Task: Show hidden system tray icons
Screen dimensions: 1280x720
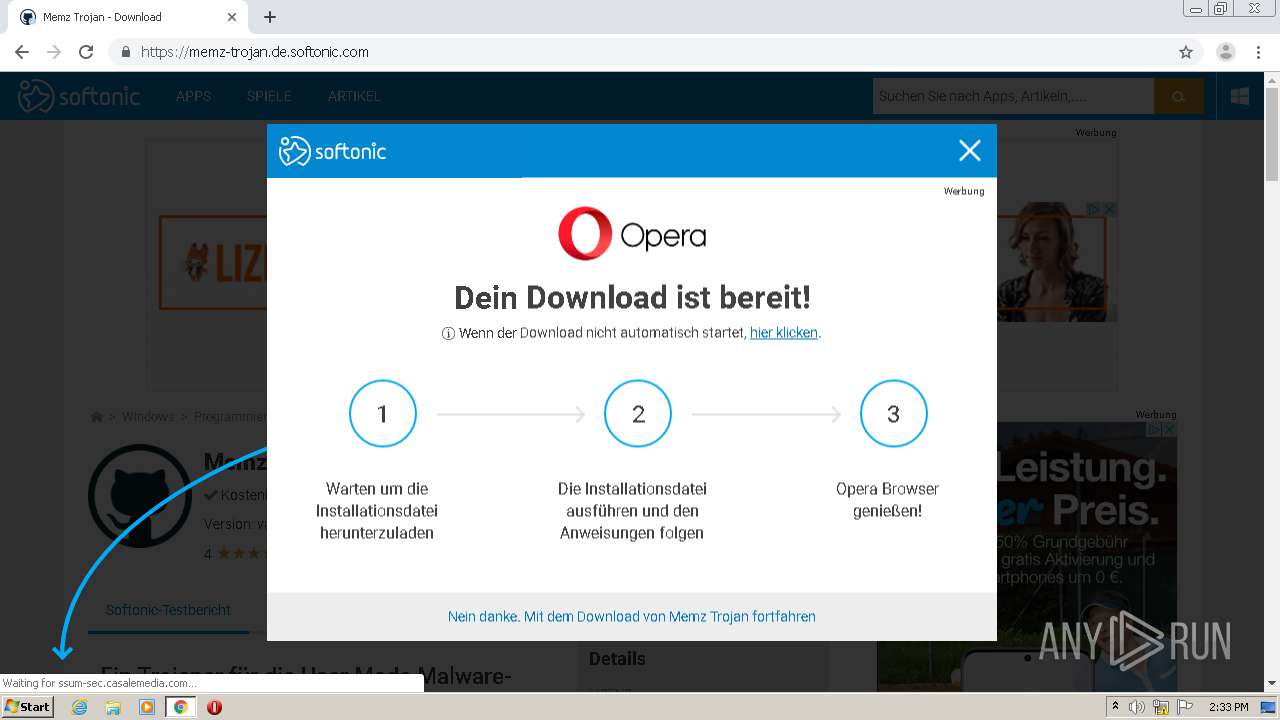Action: click(x=1115, y=707)
